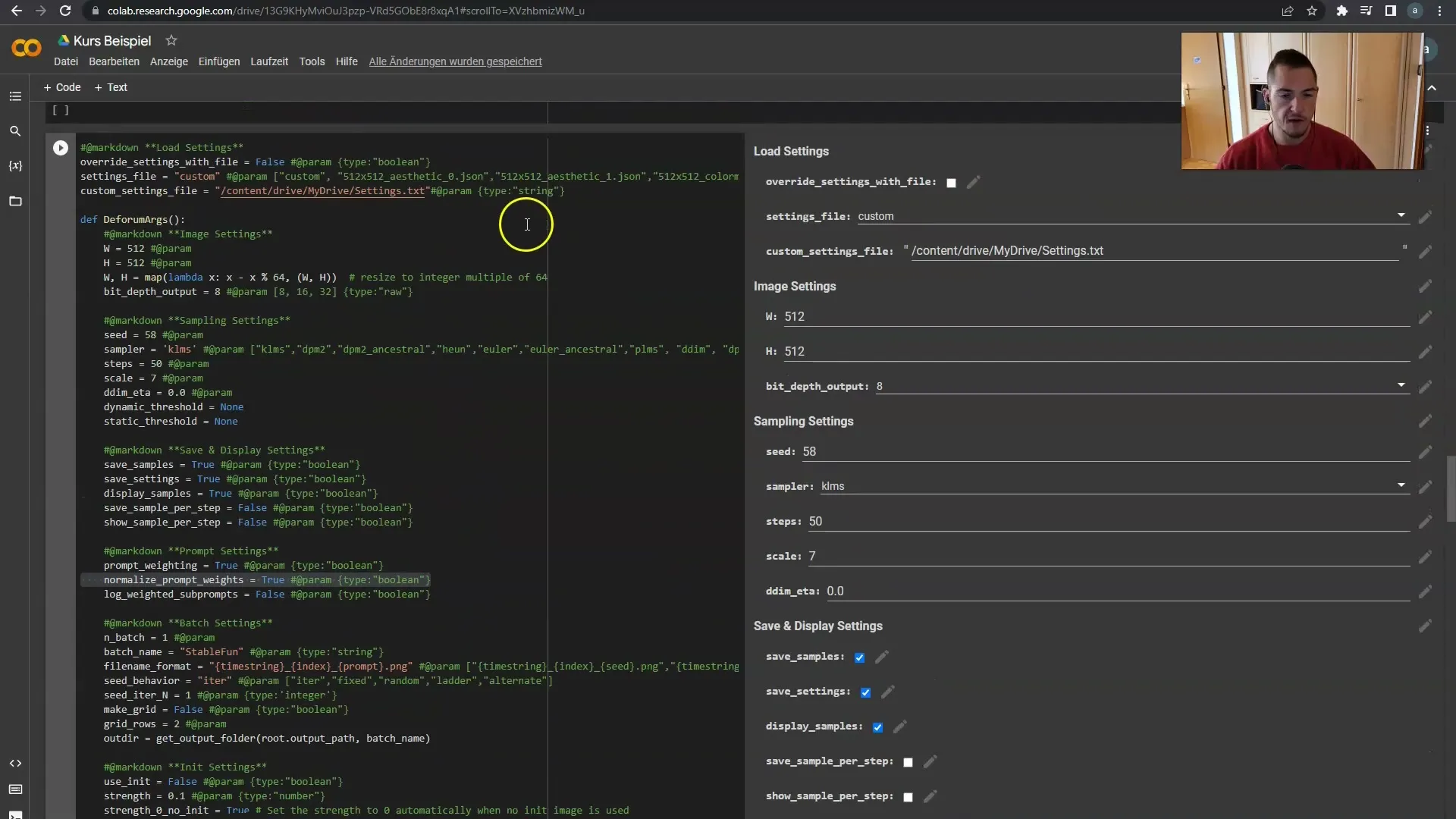Viewport: 1456px width, 819px height.
Task: Click the Colab logo
Action: click(x=27, y=49)
